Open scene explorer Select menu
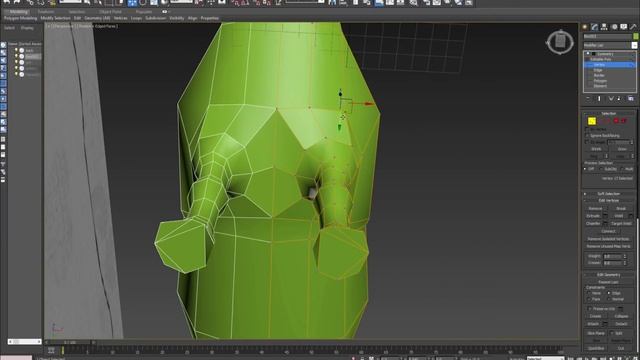The image size is (640, 360). coord(9,28)
